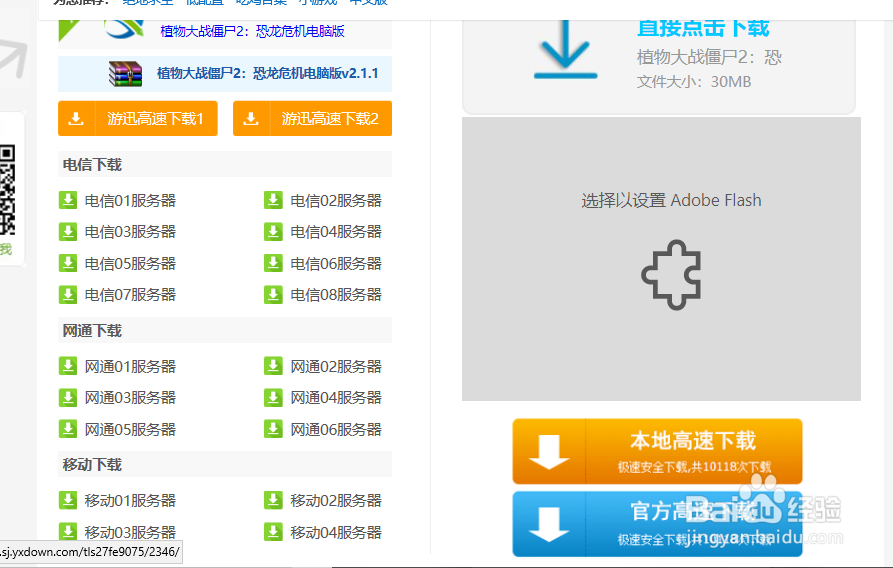893x568 pixels.
Task: Click download icon beside 网通06服务器
Action: [273, 429]
